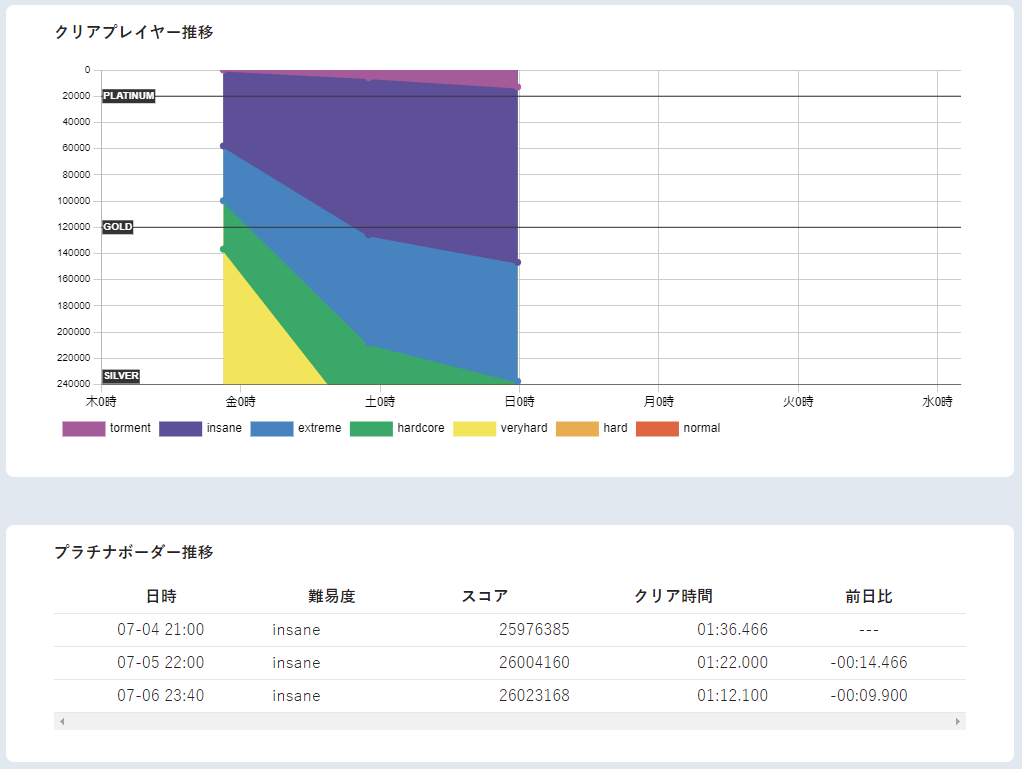Click the 日時 column header
This screenshot has height=769, width=1022.
click(x=161, y=597)
